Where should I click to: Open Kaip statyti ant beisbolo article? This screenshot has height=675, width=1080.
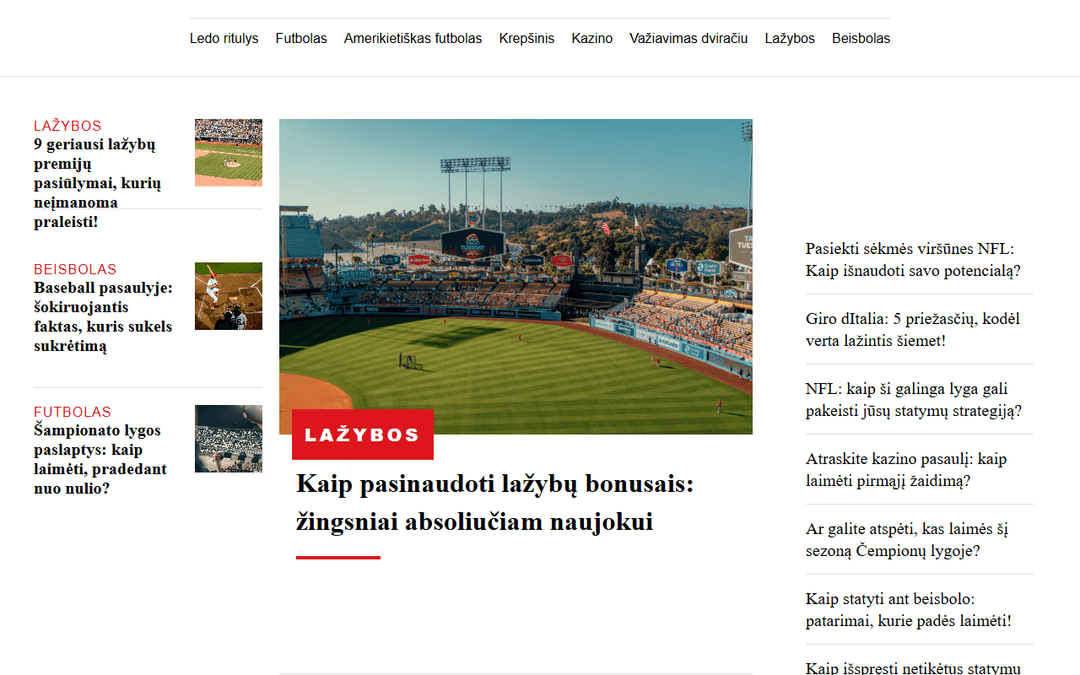click(x=908, y=610)
